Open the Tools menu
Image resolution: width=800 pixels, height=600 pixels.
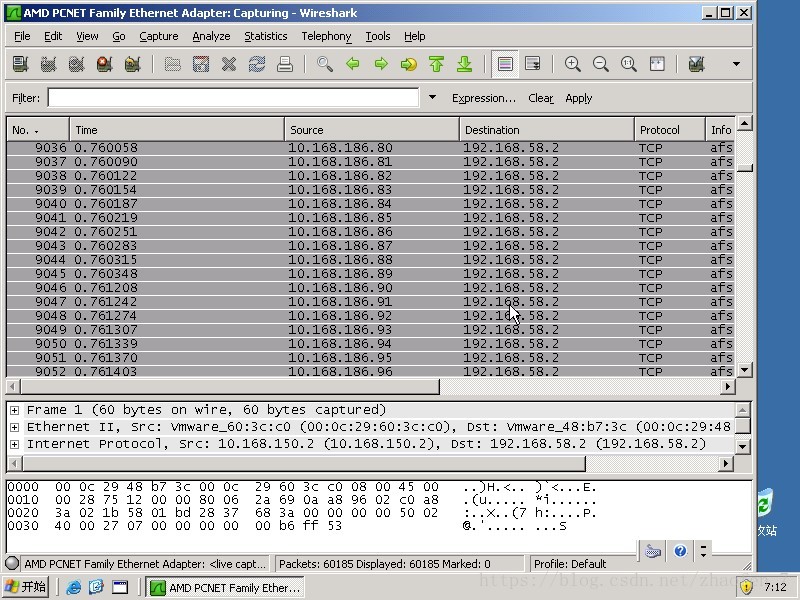coord(378,36)
